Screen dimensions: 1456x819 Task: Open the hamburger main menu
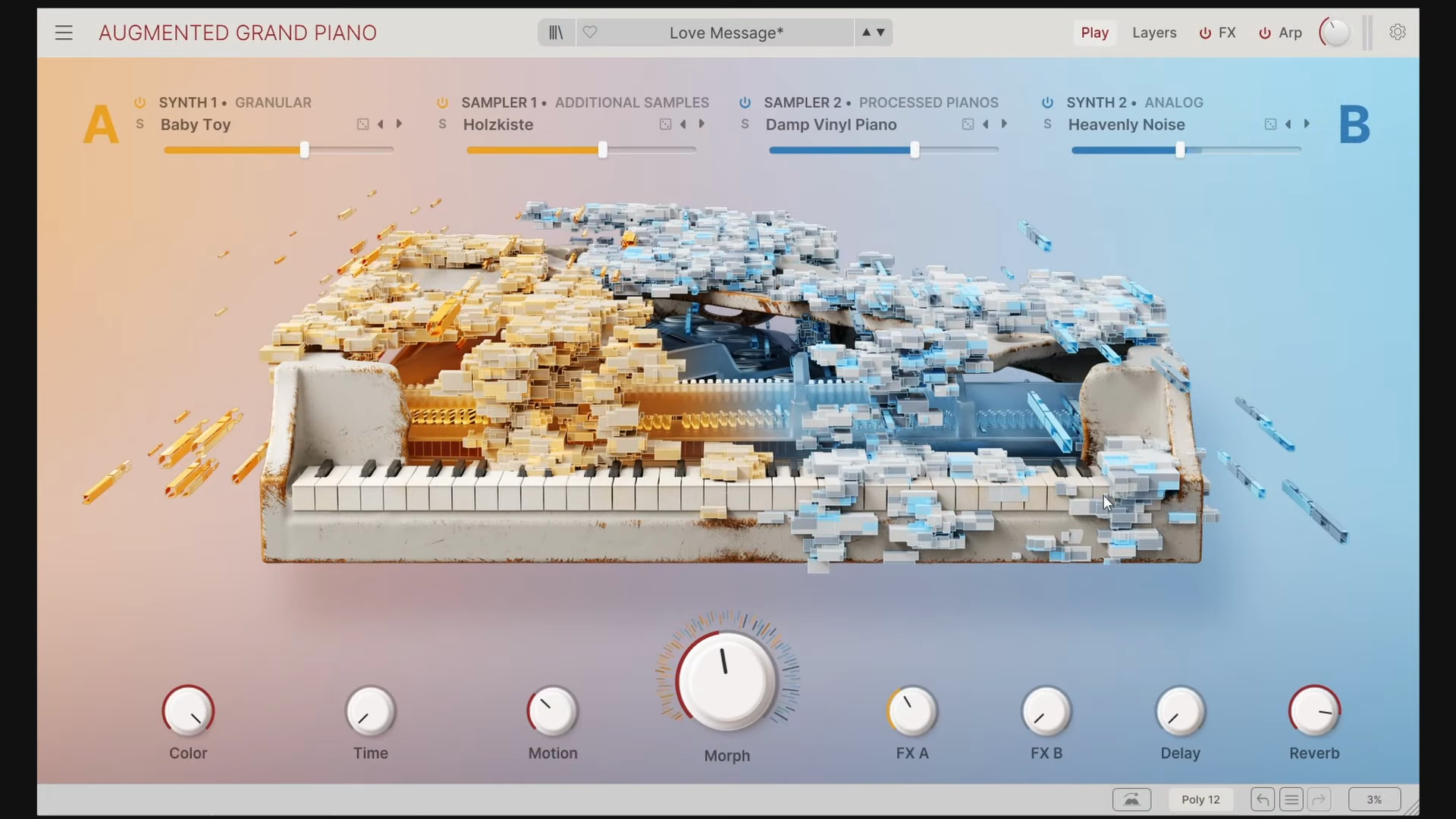(64, 33)
